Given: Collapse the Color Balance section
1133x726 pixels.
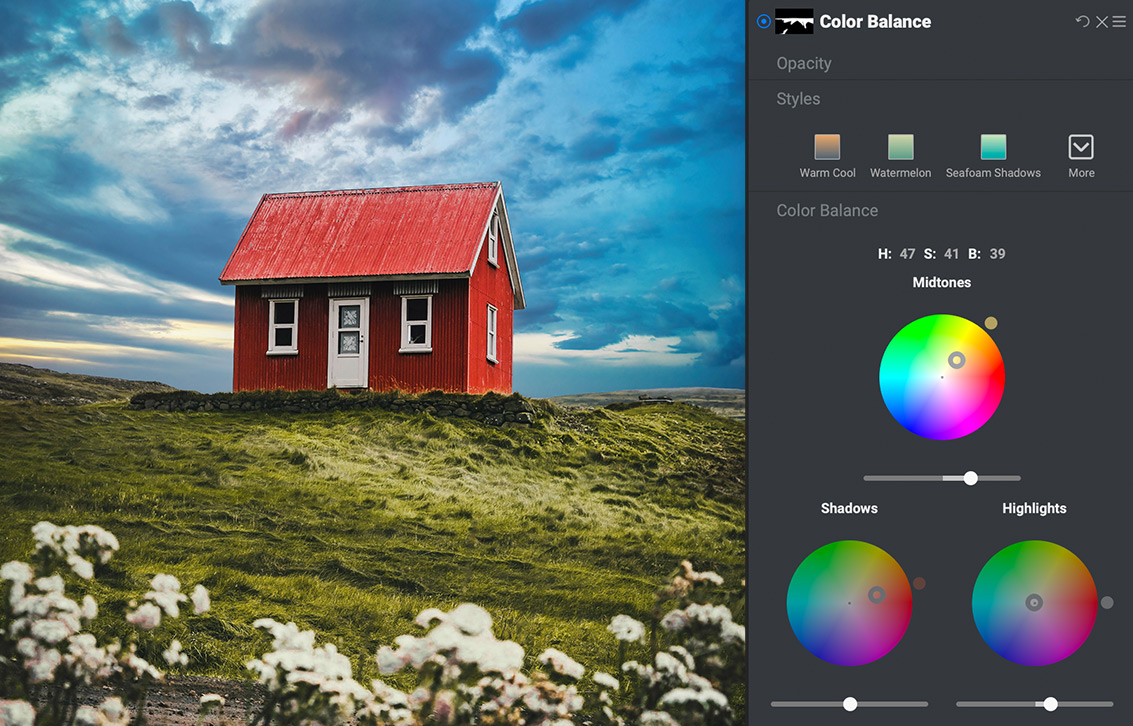Looking at the screenshot, I should 827,210.
